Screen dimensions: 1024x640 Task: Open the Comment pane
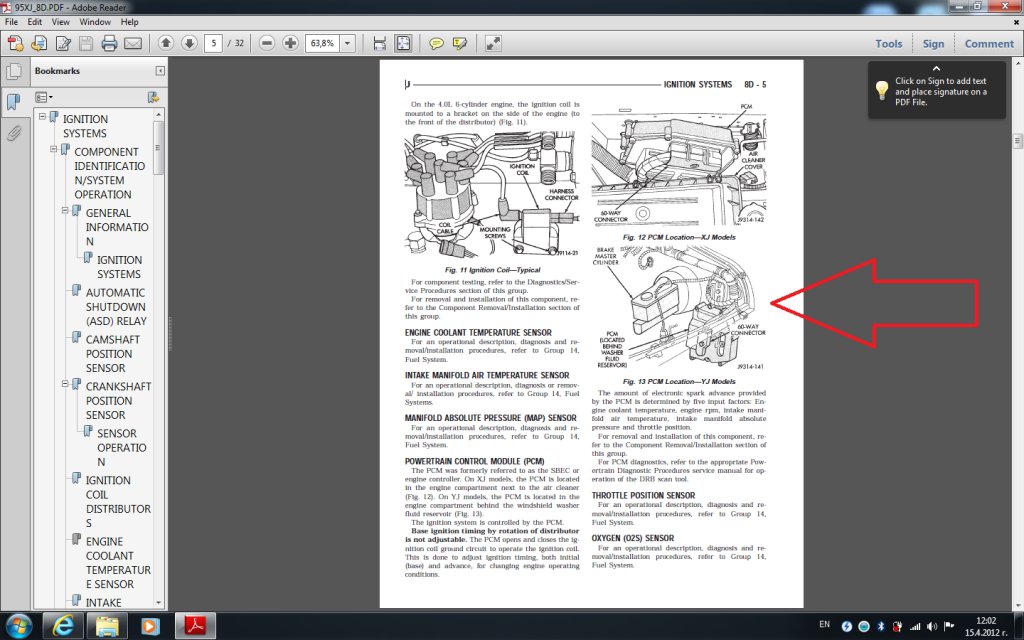coord(988,43)
